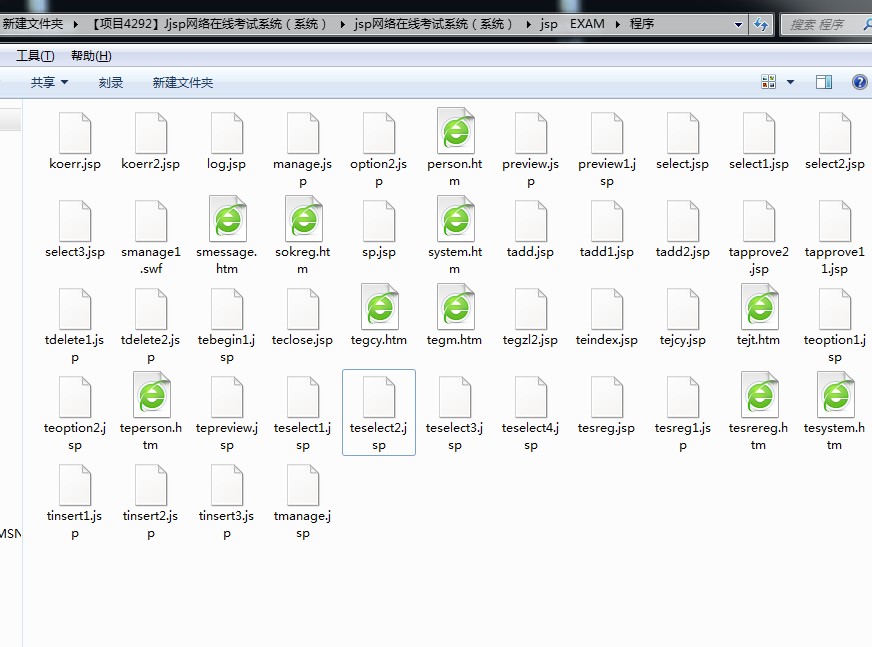
Task: Refresh the folder with the arrows button
Action: (760, 24)
